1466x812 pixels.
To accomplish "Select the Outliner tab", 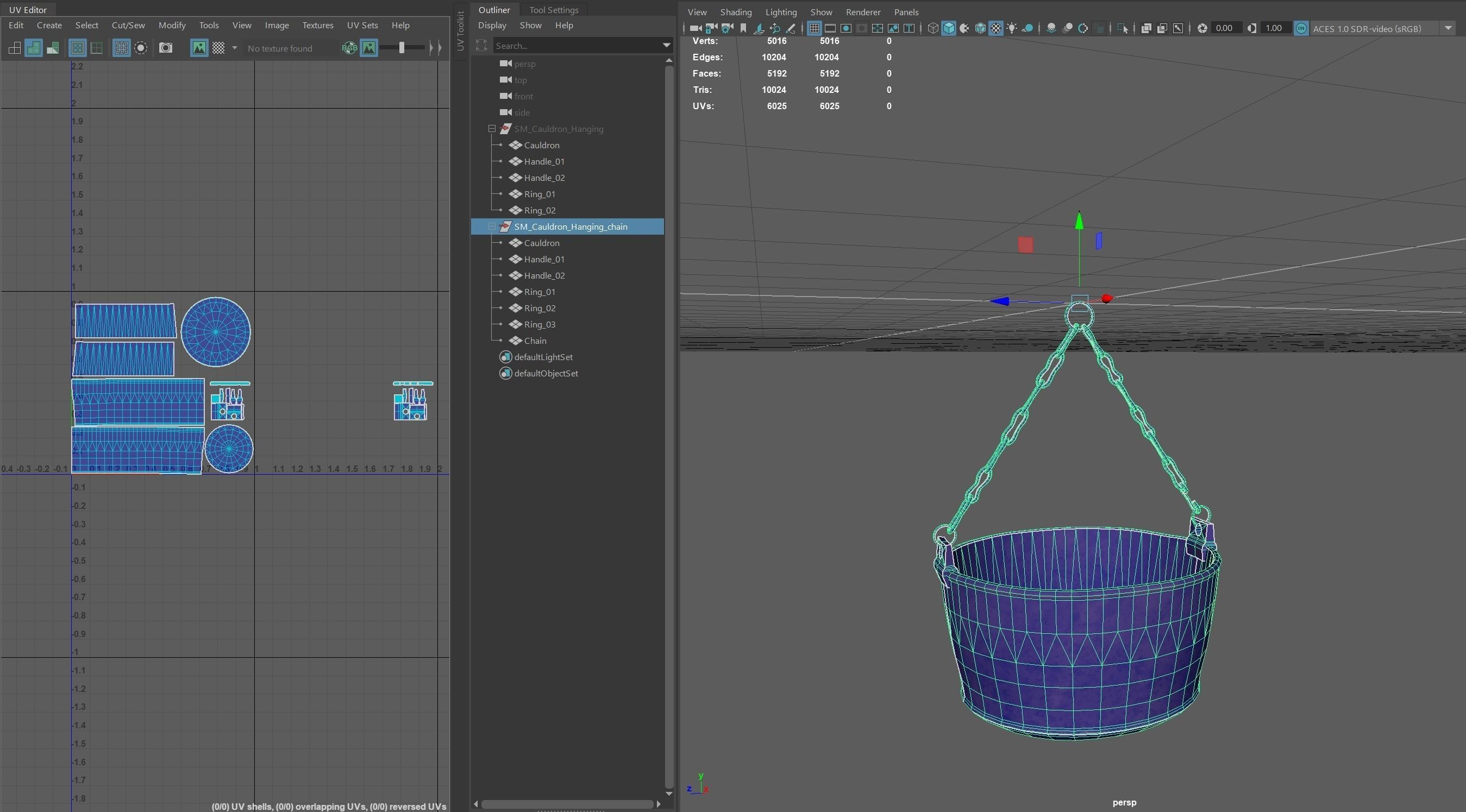I will tap(494, 10).
